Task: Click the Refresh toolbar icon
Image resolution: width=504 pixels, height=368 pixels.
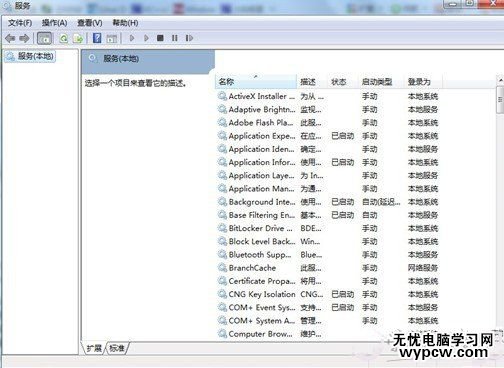Action: (x=63, y=38)
